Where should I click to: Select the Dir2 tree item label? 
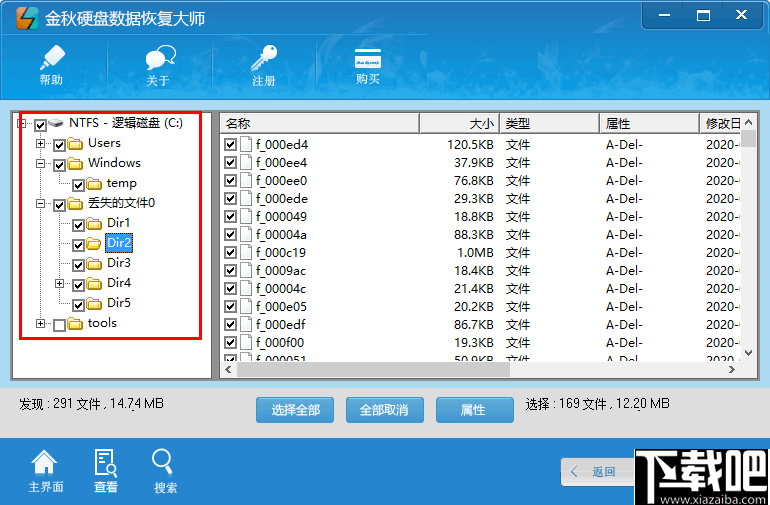coord(119,243)
